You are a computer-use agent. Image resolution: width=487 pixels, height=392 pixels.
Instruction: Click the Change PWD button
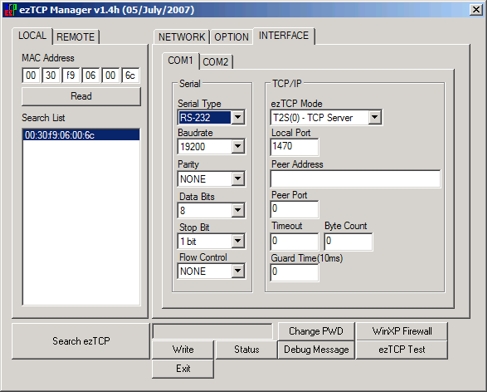[316, 331]
